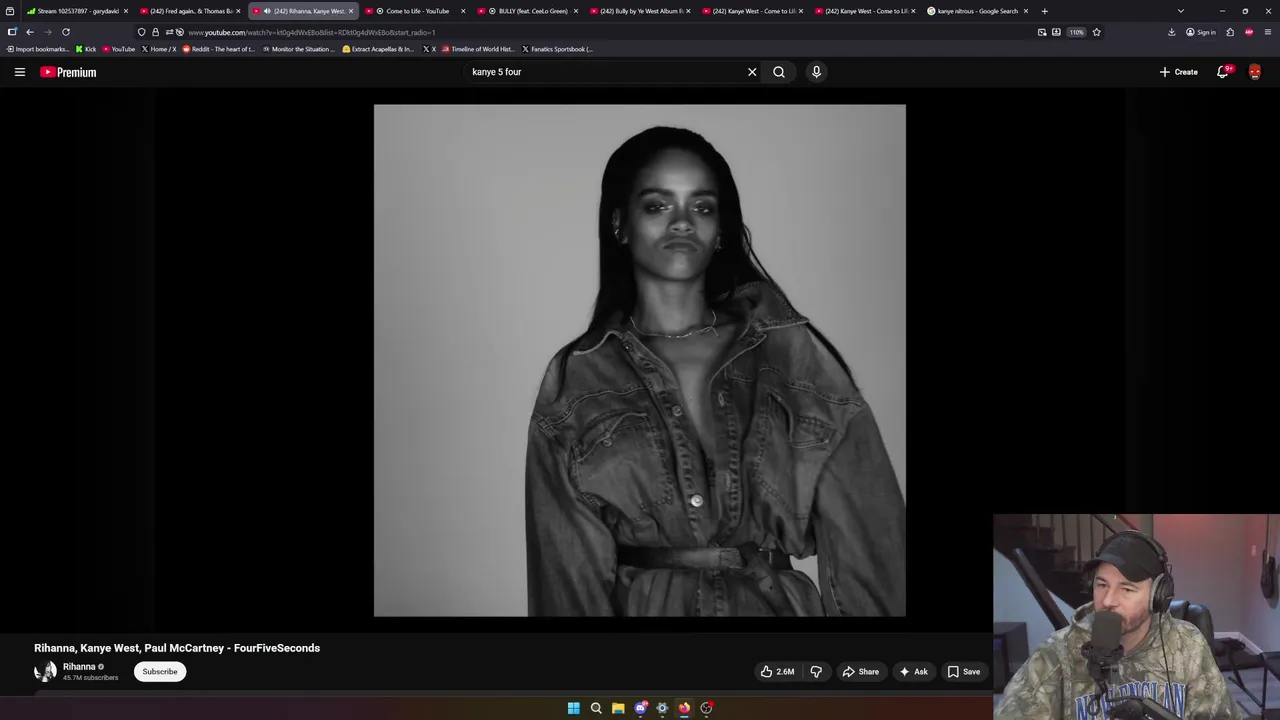Dislike the FourFiveSeconds video
This screenshot has width=1280, height=720.
point(816,672)
